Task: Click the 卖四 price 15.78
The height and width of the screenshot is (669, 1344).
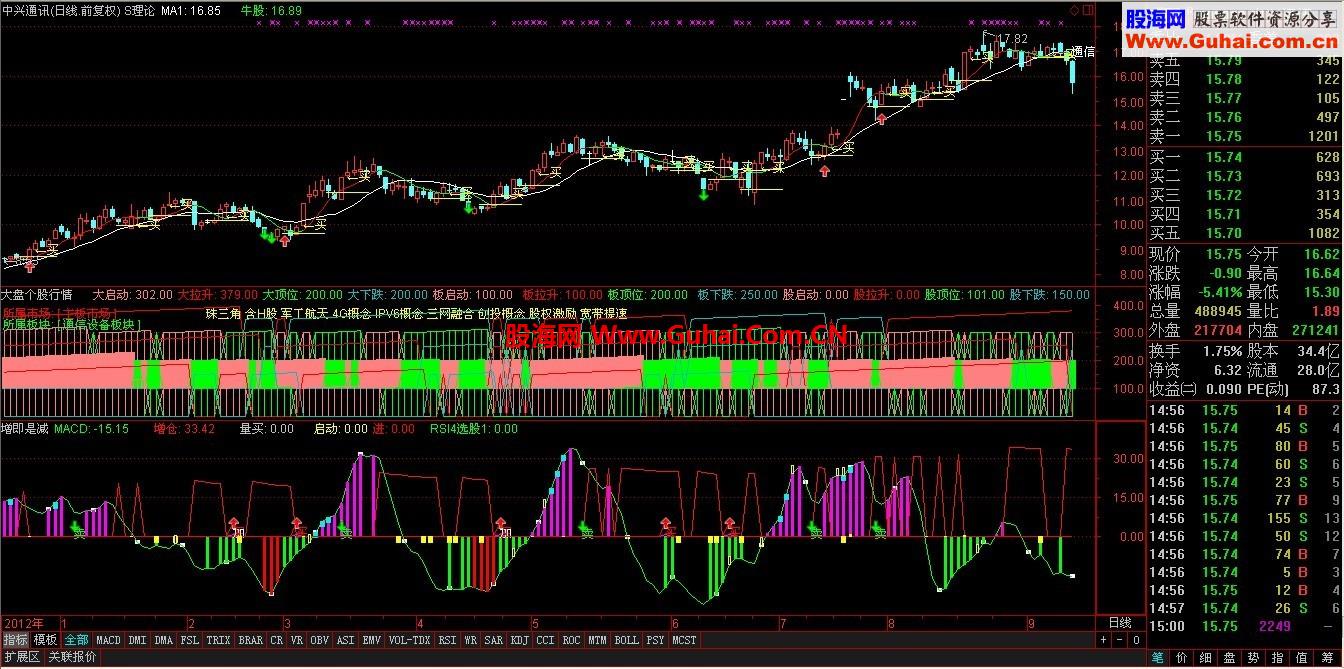Action: pos(1223,80)
